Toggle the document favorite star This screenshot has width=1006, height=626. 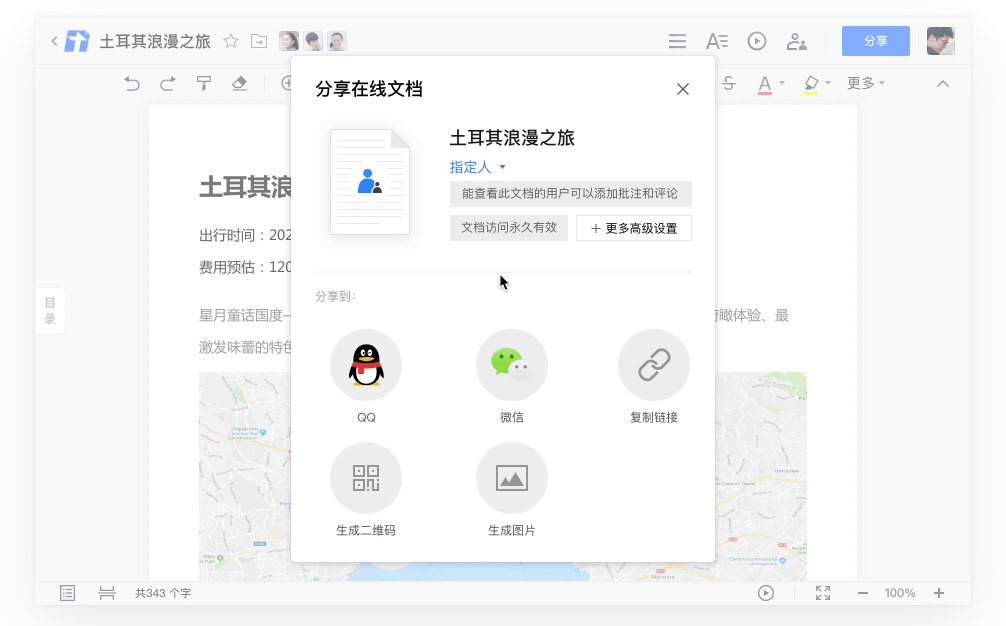tap(231, 41)
